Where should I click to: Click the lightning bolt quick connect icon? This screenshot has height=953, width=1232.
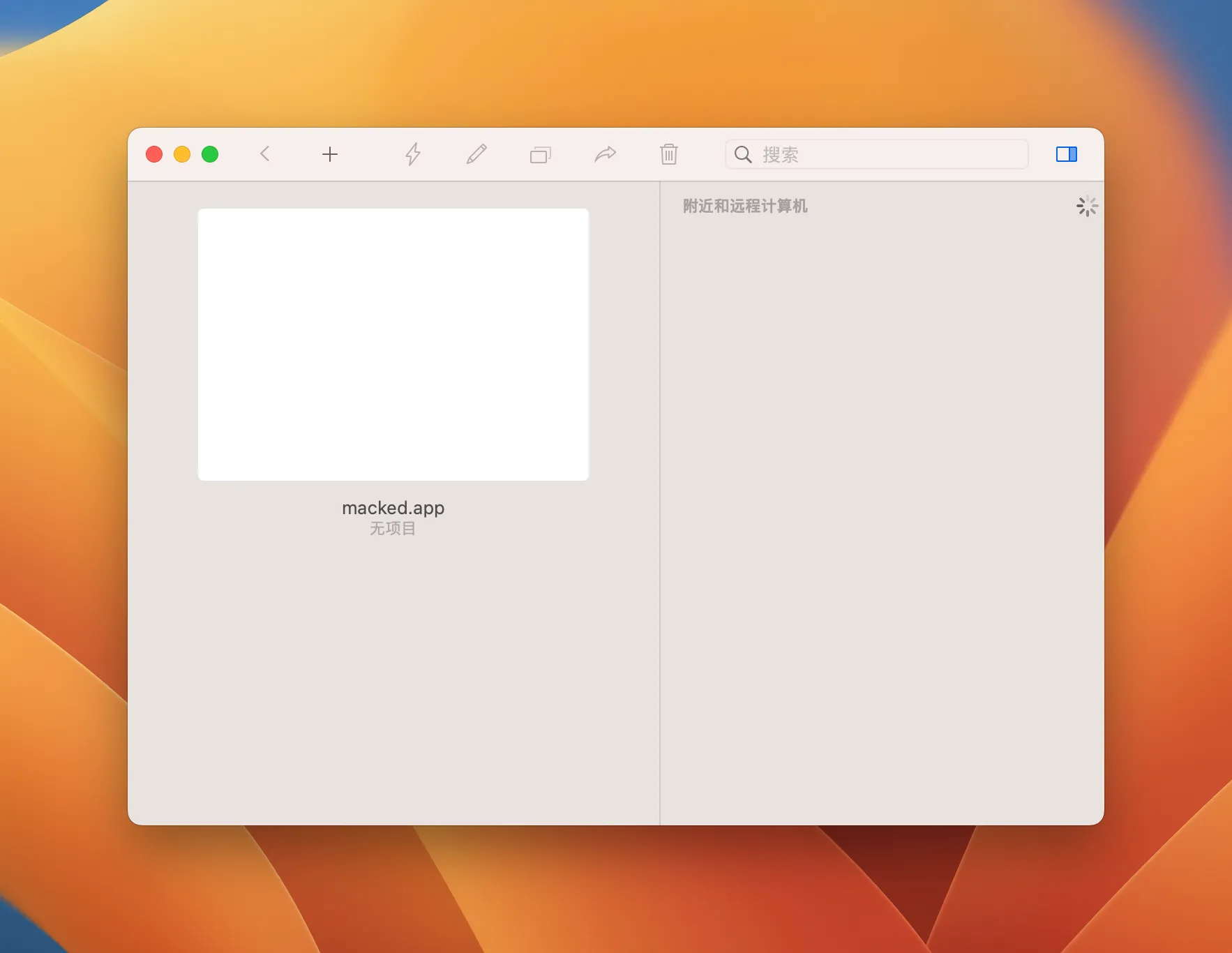(413, 154)
